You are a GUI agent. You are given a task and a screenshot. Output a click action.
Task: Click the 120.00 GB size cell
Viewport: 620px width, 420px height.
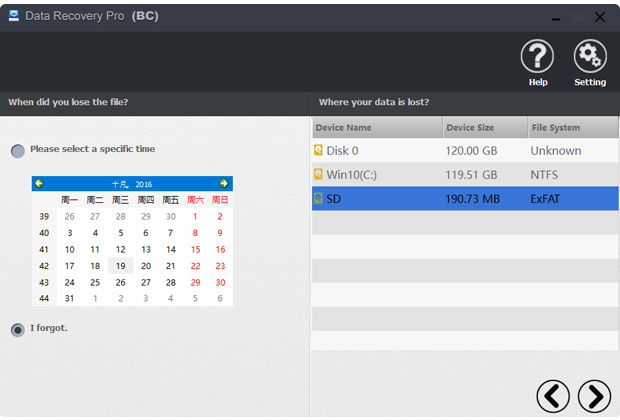click(471, 151)
